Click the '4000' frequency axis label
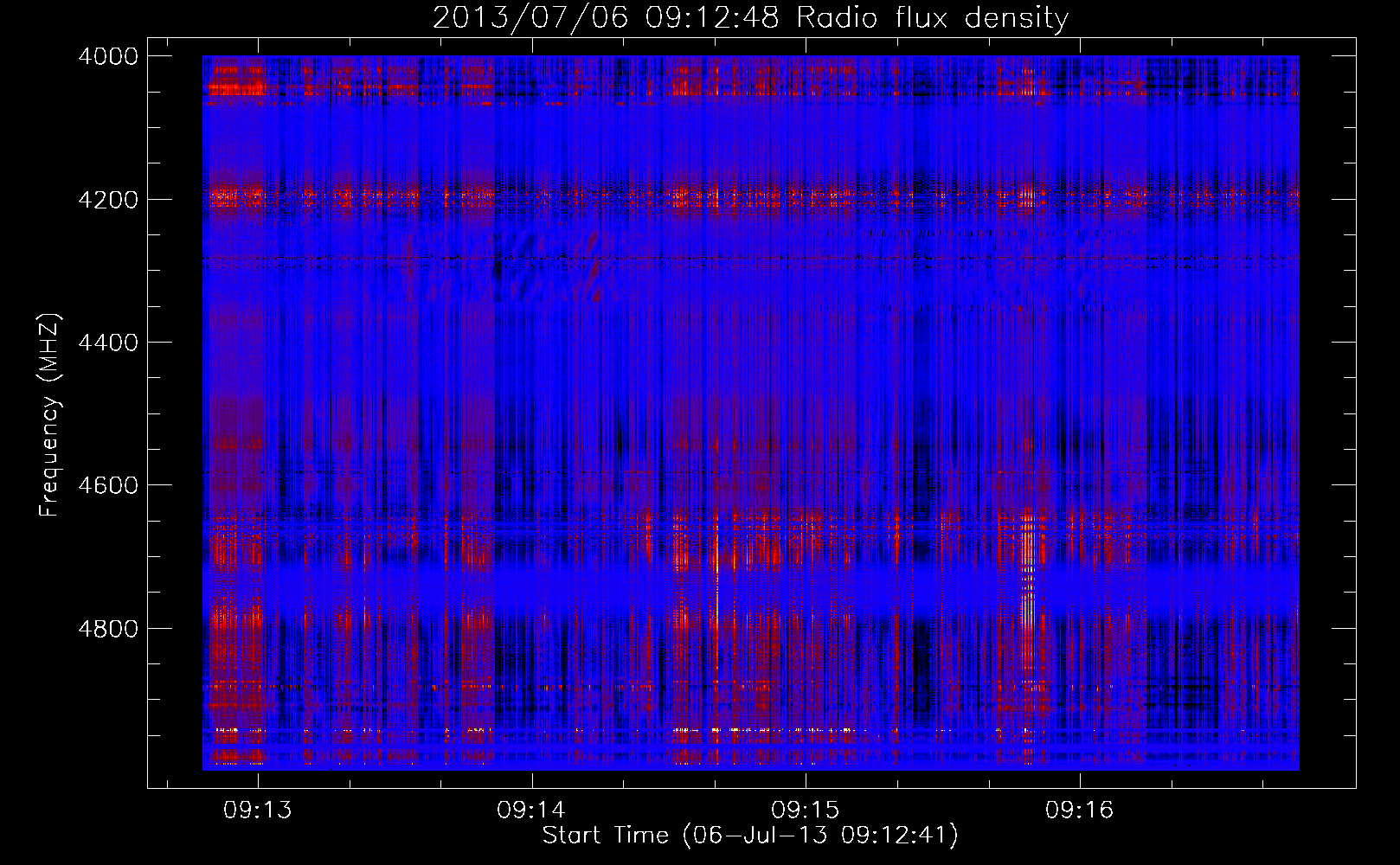This screenshot has height=865, width=1400. (108, 56)
